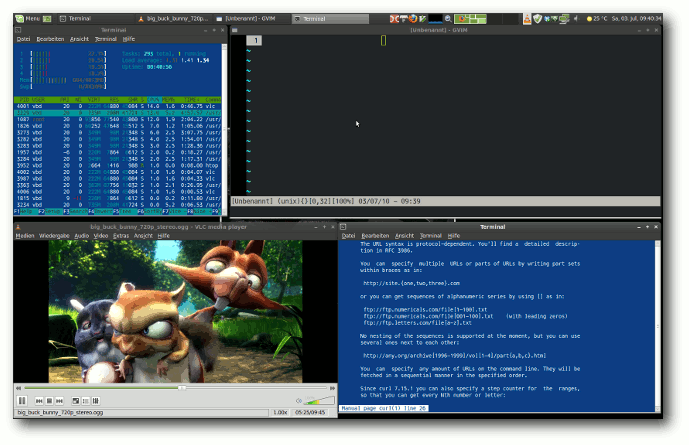Skip to next track in VLC

click(x=59, y=401)
